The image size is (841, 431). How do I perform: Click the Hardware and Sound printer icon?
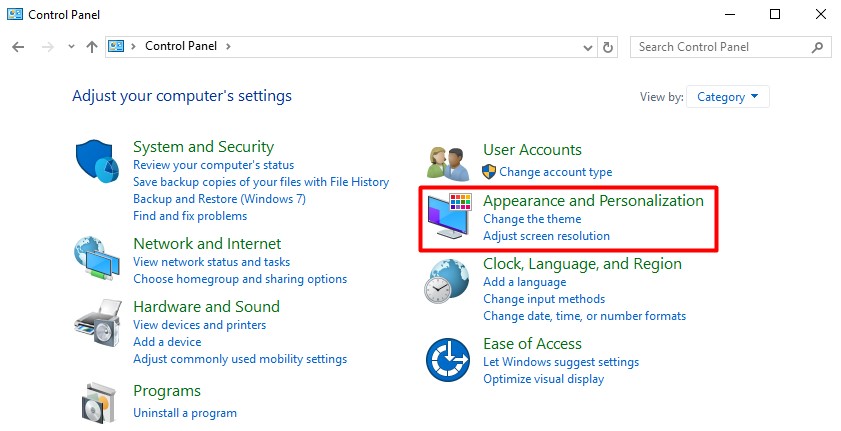[x=97, y=322]
